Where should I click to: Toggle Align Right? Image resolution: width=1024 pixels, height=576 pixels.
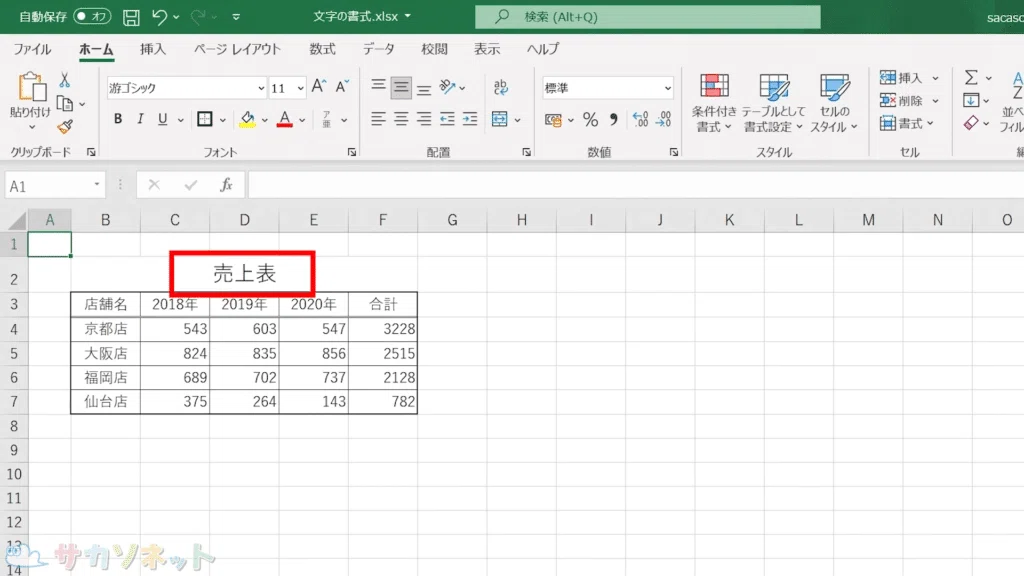424,119
